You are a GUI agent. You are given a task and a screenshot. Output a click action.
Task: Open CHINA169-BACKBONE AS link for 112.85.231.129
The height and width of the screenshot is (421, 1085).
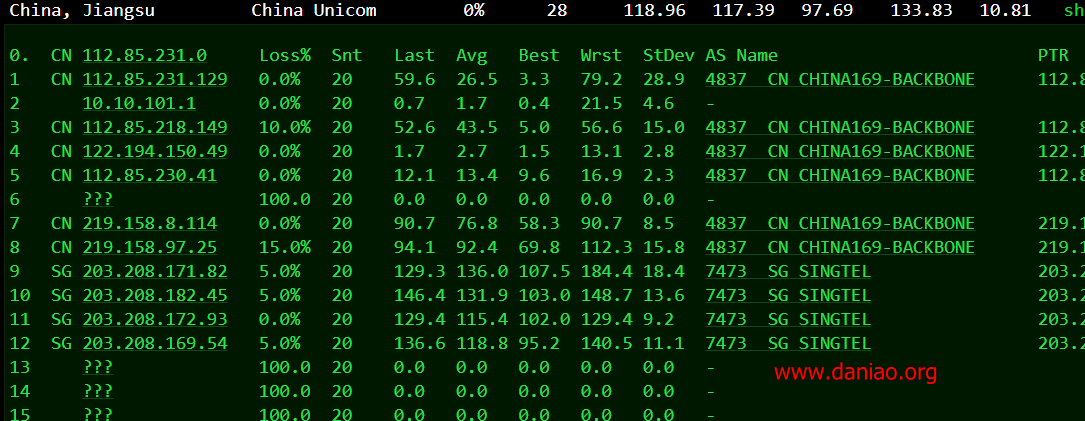[840, 80]
